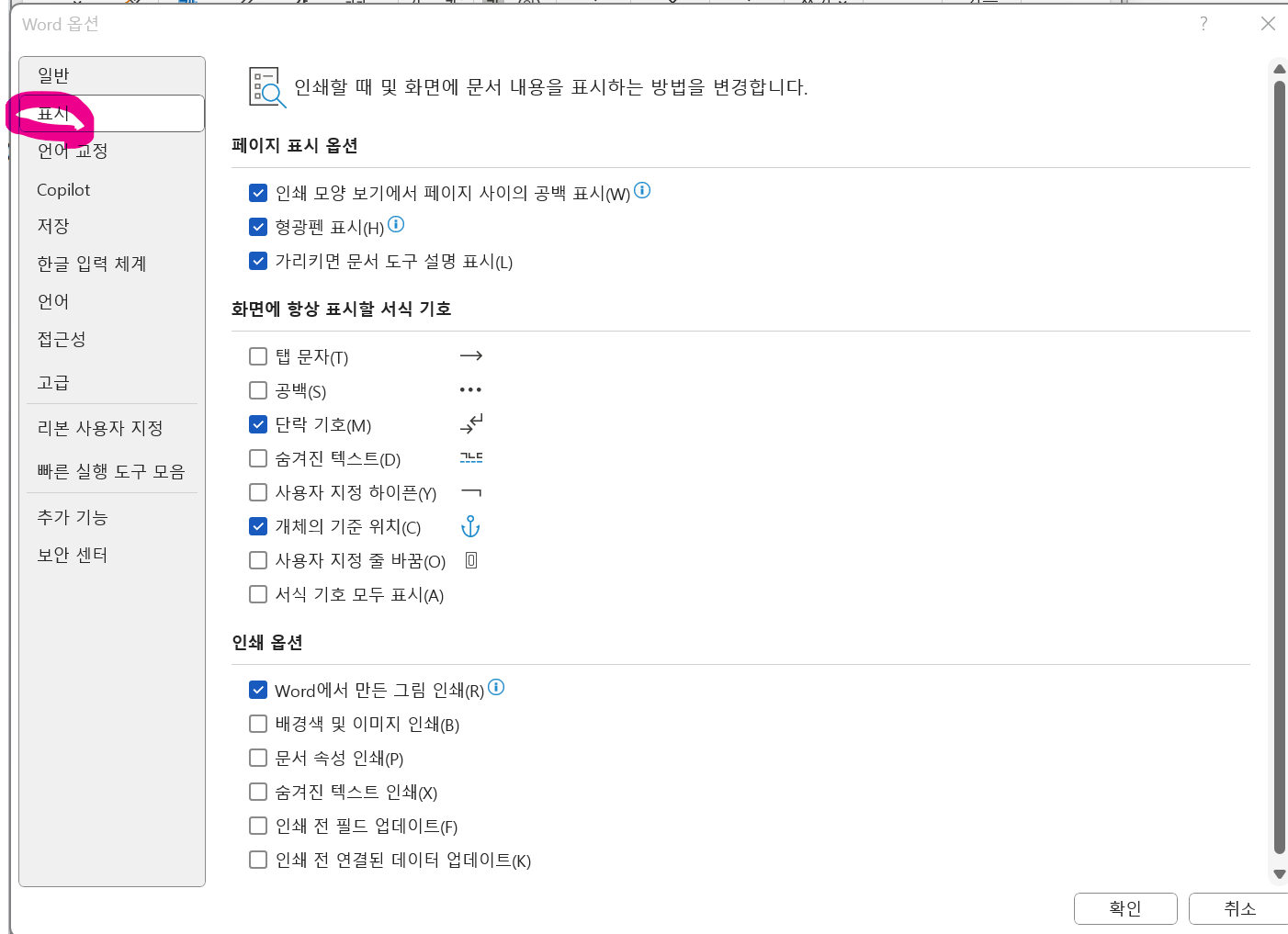The width and height of the screenshot is (1288, 934).
Task: Check 인쇄 전 필드 업데이트
Action: pyautogui.click(x=258, y=826)
